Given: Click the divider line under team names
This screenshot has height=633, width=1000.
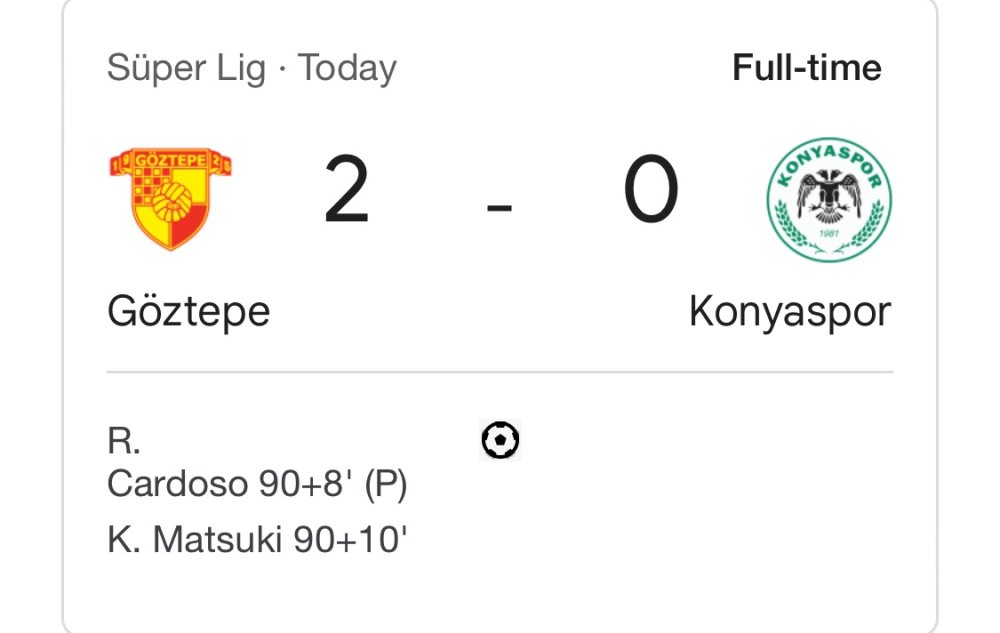Looking at the screenshot, I should tap(499, 372).
